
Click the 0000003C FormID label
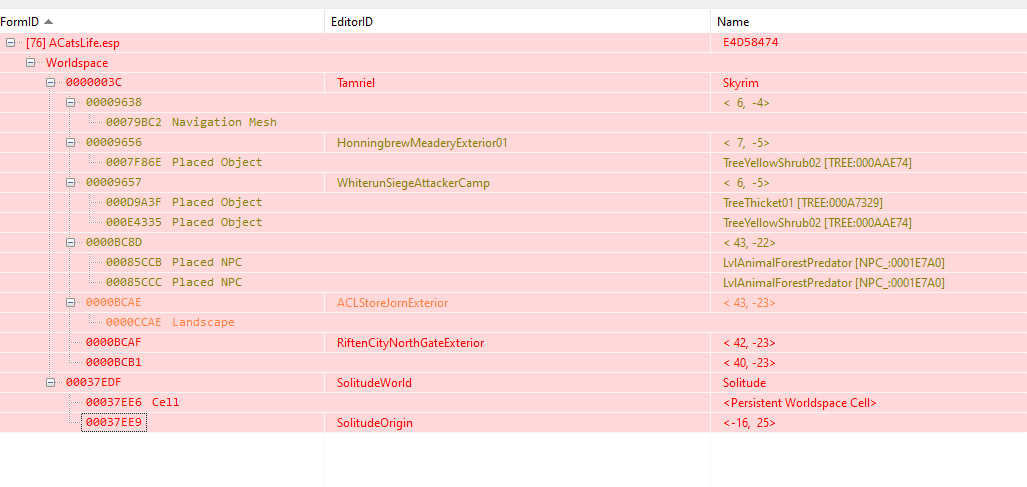[94, 82]
